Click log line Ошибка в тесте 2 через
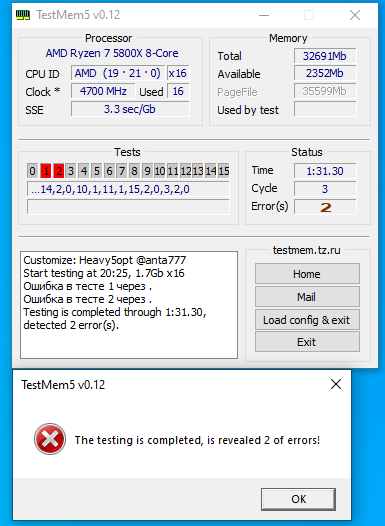The height and width of the screenshot is (526, 385). click(x=88, y=299)
